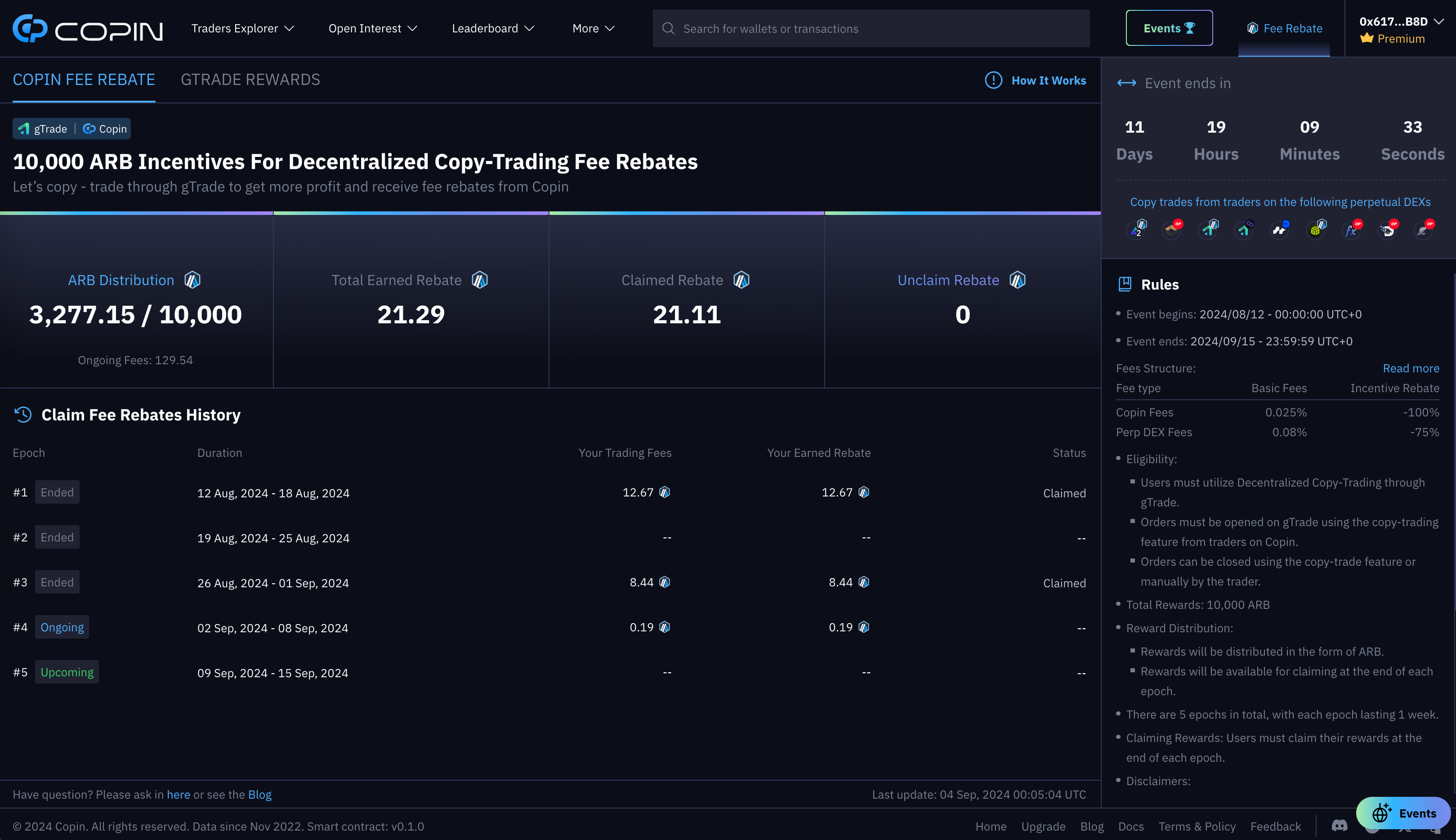Screen dimensions: 1456x840
Task: Expand the Traders Explorer dropdown
Action: (242, 28)
